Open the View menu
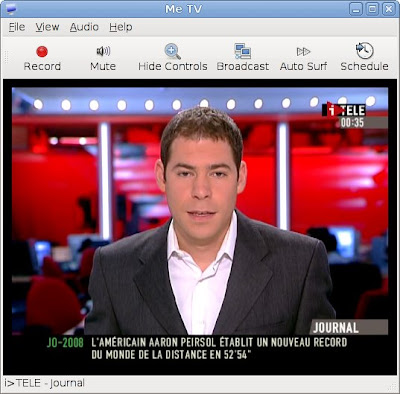The height and width of the screenshot is (394, 400). point(47,27)
